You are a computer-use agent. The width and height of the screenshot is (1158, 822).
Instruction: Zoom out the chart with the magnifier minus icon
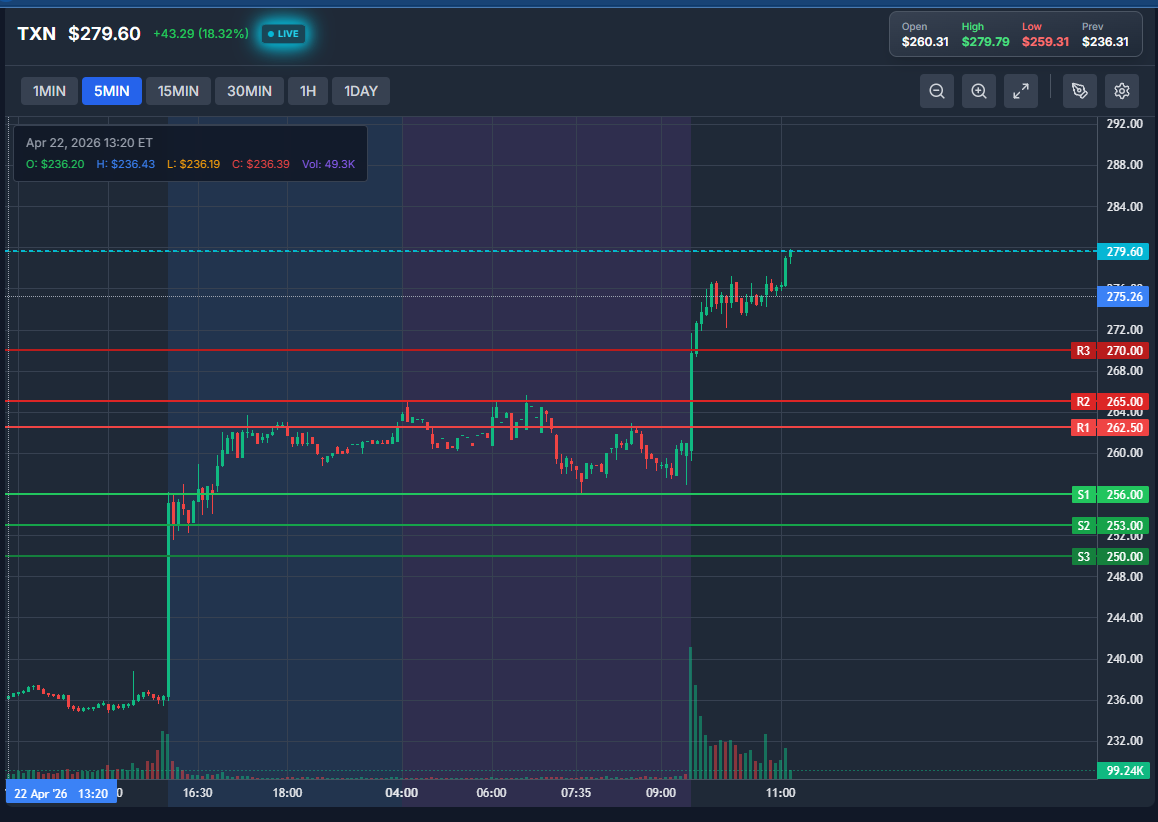pyautogui.click(x=936, y=91)
